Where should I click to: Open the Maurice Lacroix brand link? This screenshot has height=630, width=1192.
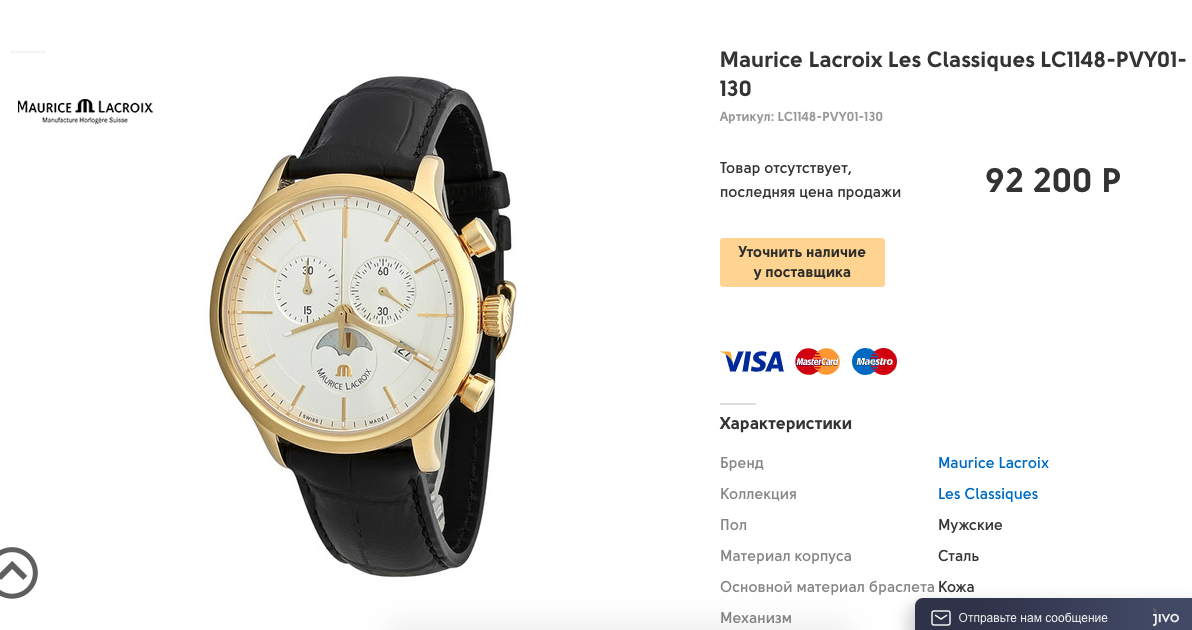pos(993,463)
